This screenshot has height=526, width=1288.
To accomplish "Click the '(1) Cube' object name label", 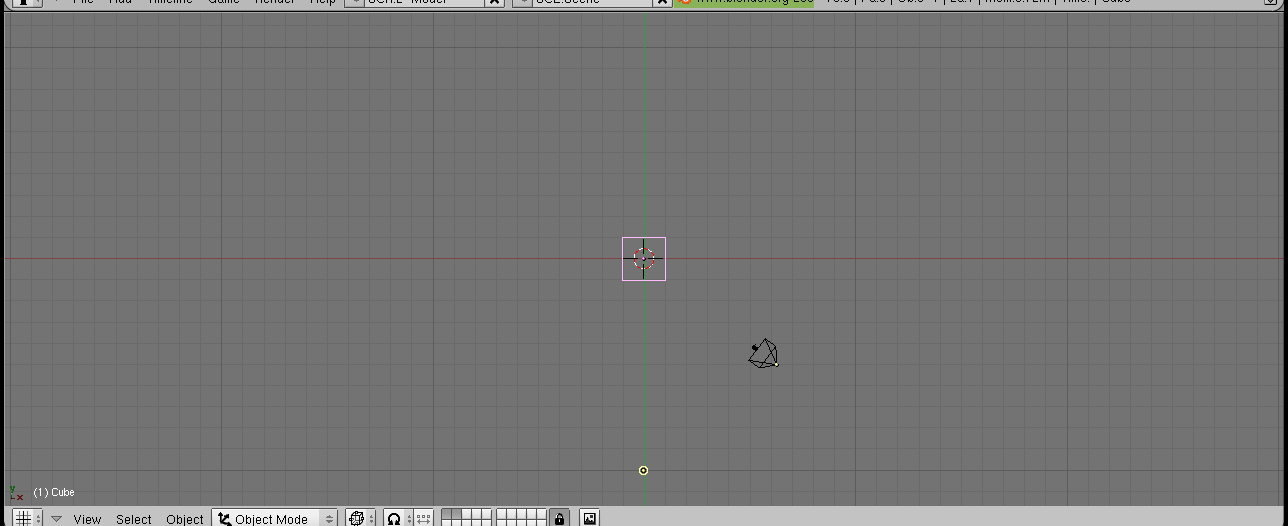I will pos(54,492).
